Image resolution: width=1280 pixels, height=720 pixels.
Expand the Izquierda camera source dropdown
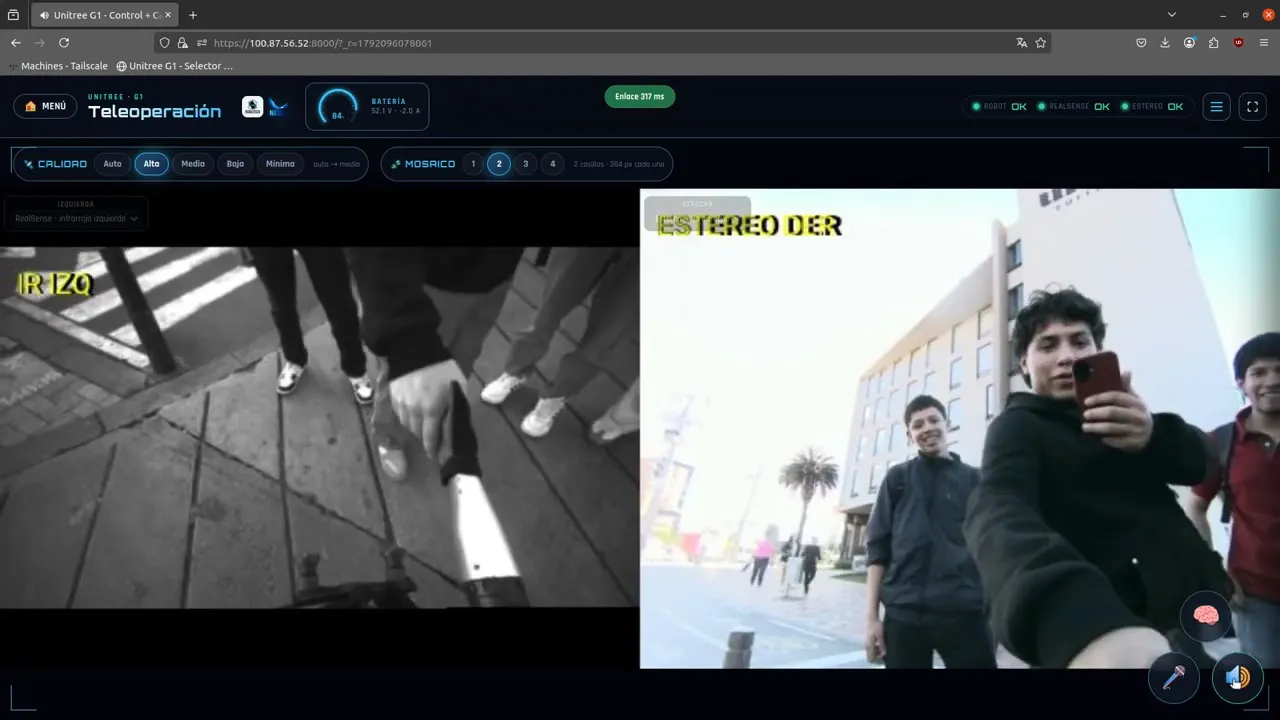76,218
